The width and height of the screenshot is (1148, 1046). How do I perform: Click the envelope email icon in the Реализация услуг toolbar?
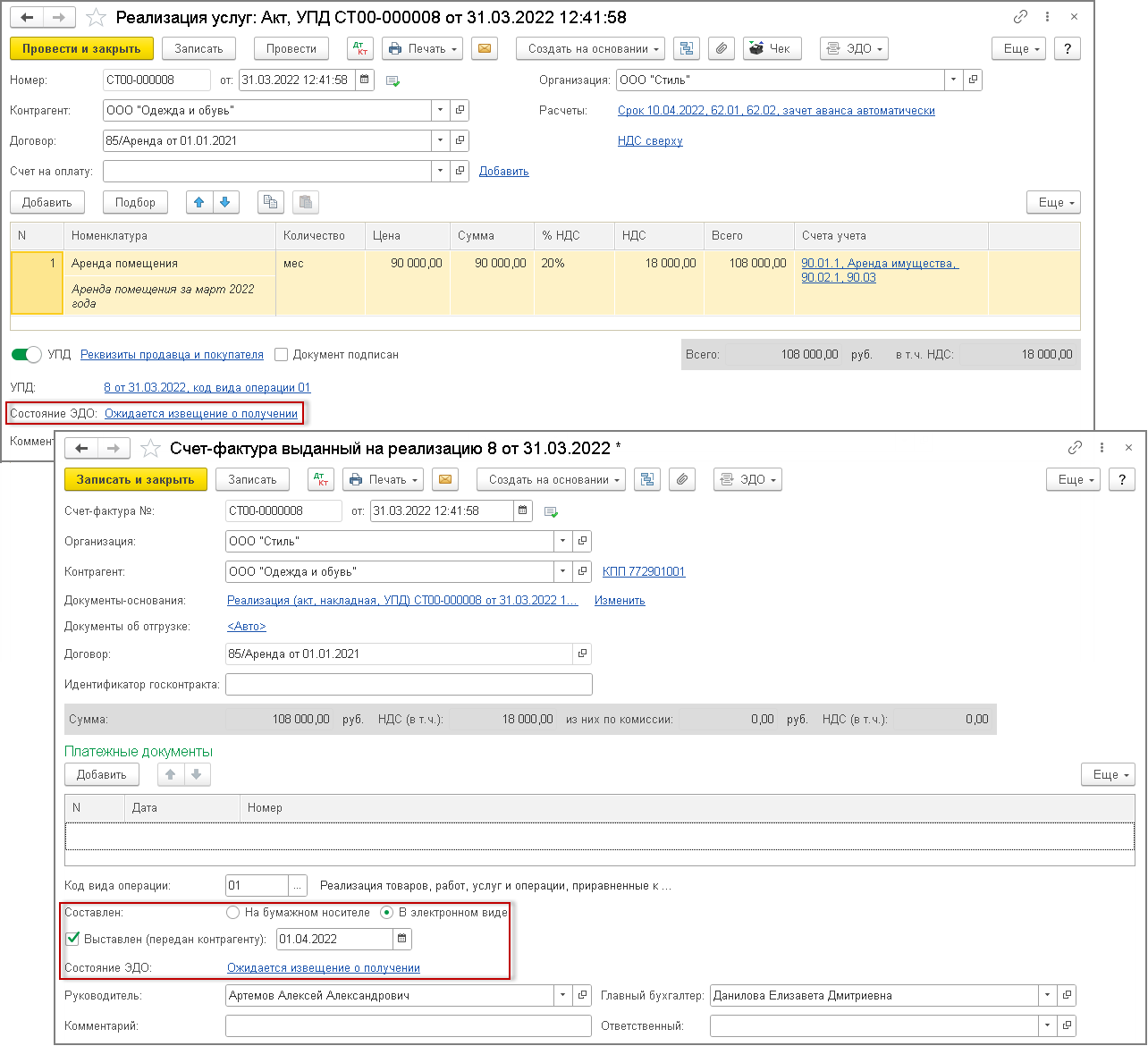point(485,48)
